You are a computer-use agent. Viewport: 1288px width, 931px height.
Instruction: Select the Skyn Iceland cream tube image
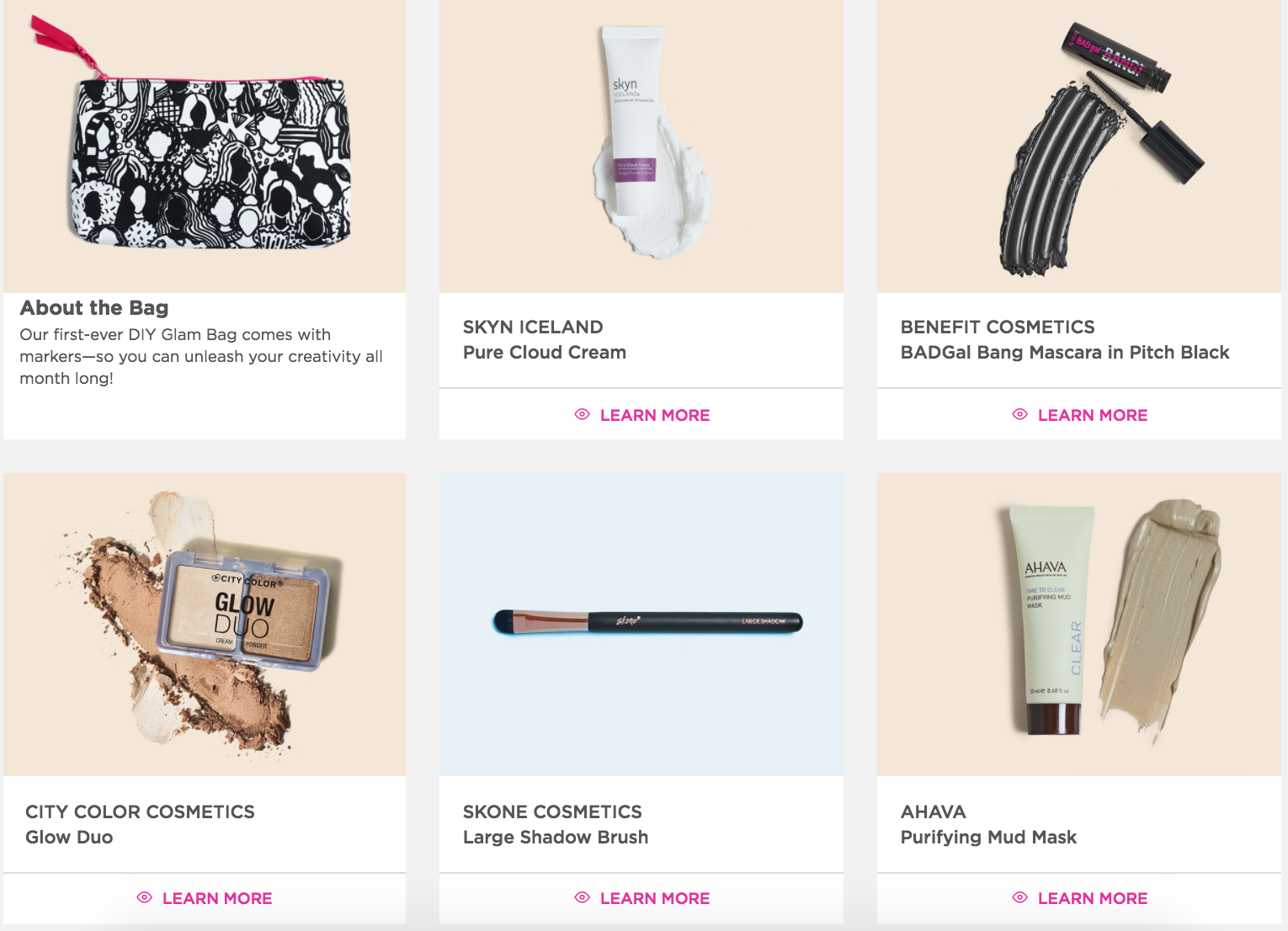pyautogui.click(x=641, y=146)
